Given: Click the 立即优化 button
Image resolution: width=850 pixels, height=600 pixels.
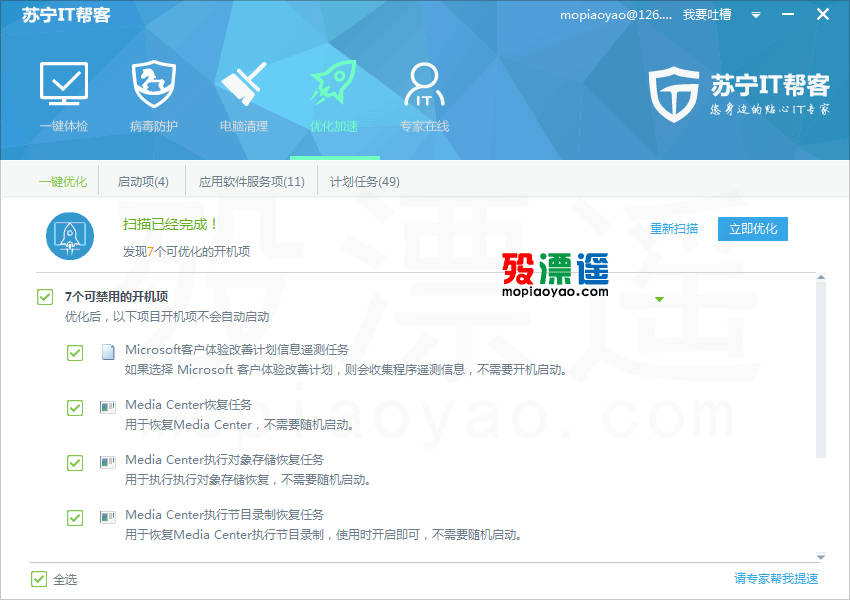Looking at the screenshot, I should coord(753,229).
